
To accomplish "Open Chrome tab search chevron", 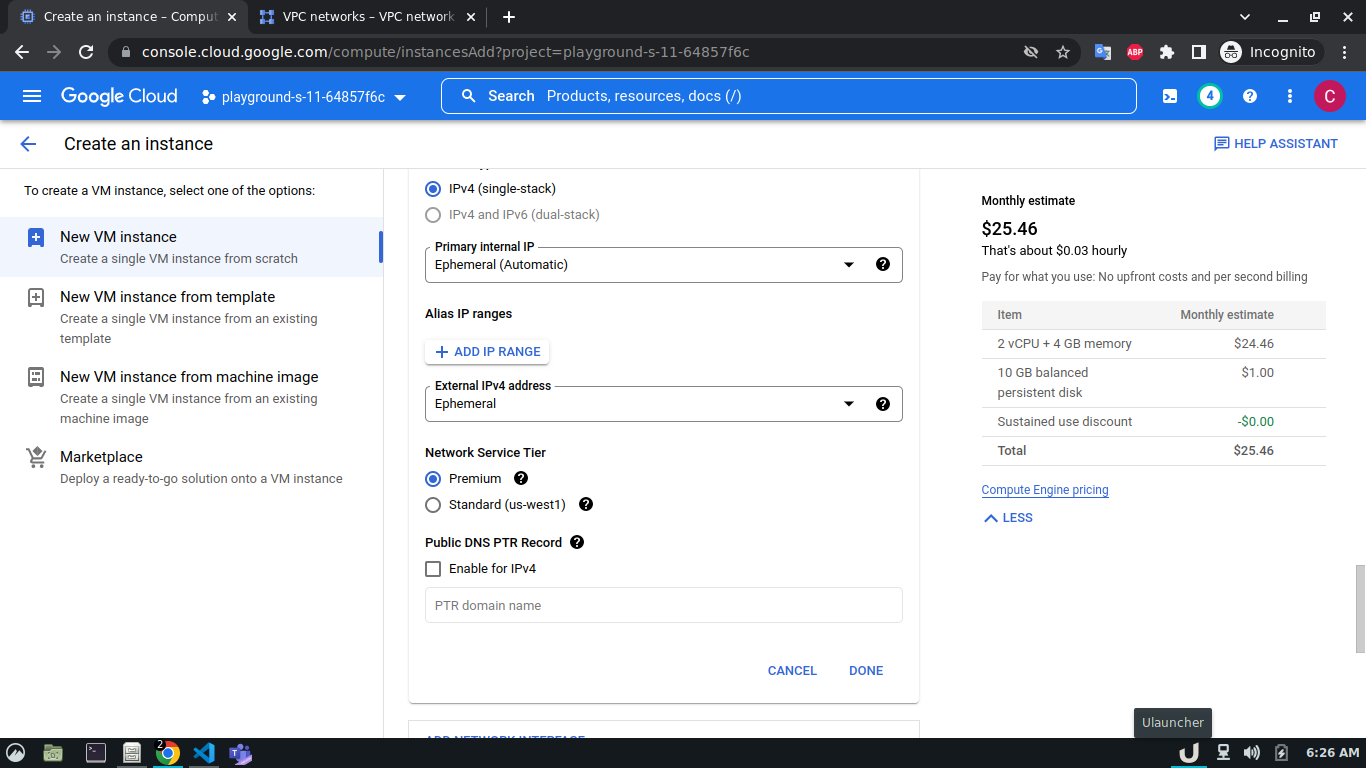I will coord(1245,17).
